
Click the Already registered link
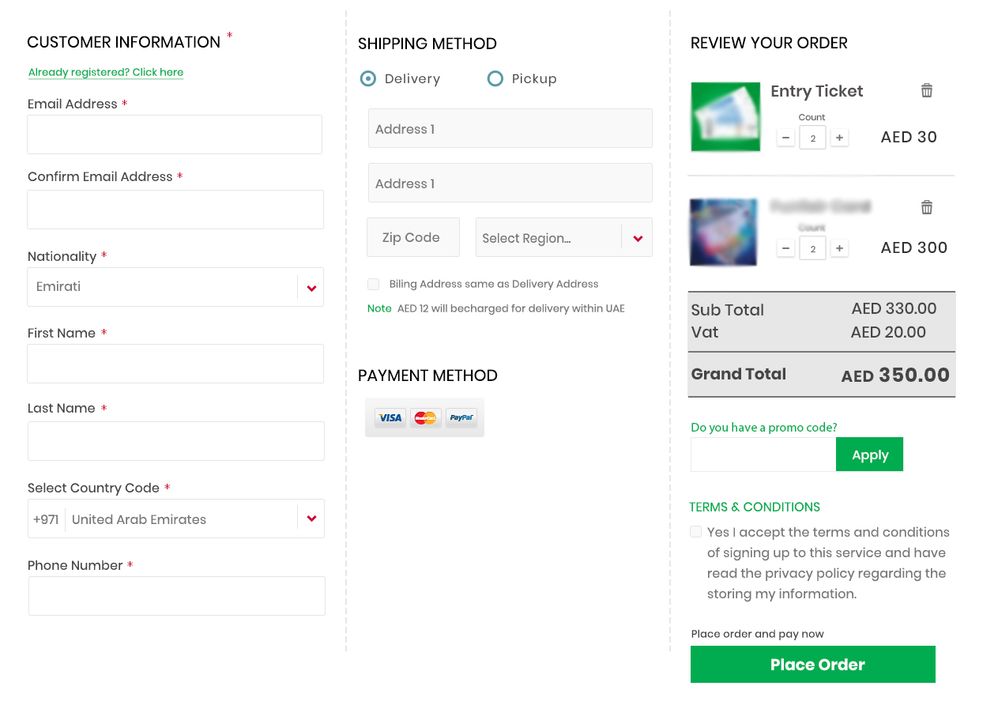106,72
